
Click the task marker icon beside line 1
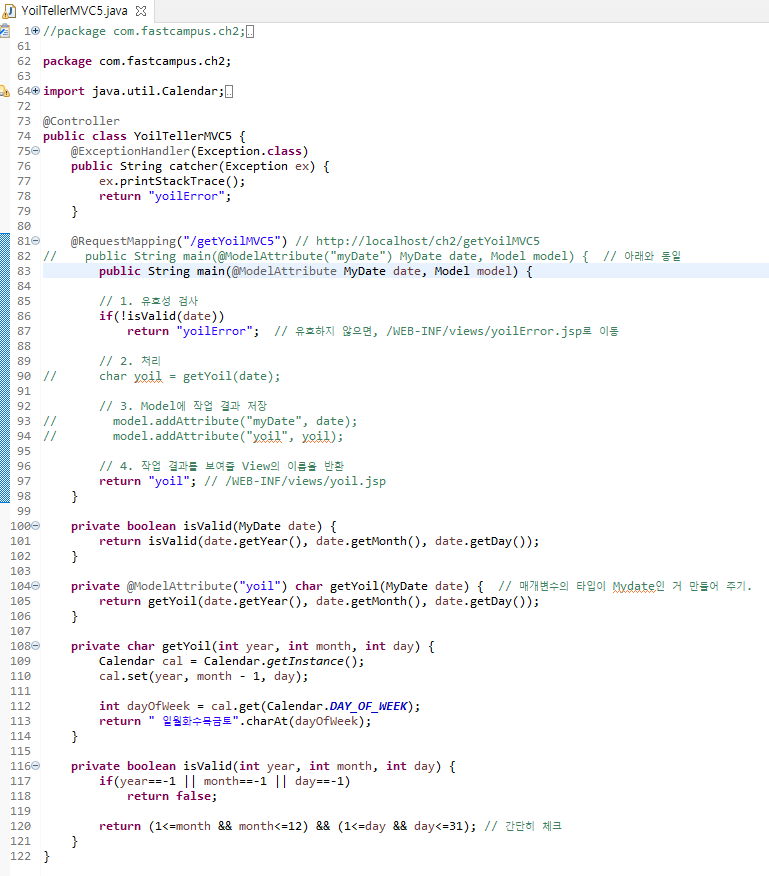(4, 31)
